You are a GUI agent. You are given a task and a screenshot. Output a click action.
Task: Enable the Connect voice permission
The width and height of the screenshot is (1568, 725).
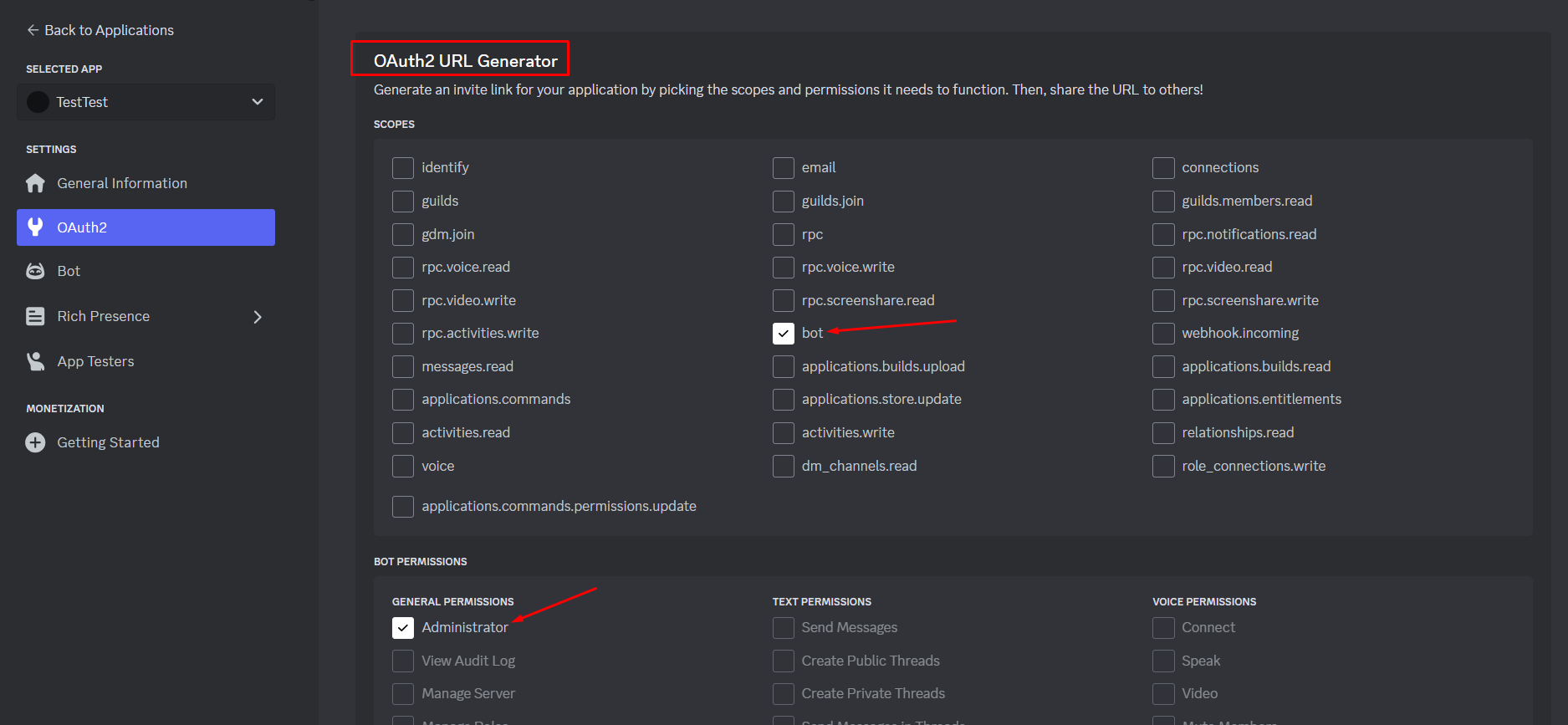[x=1163, y=628]
